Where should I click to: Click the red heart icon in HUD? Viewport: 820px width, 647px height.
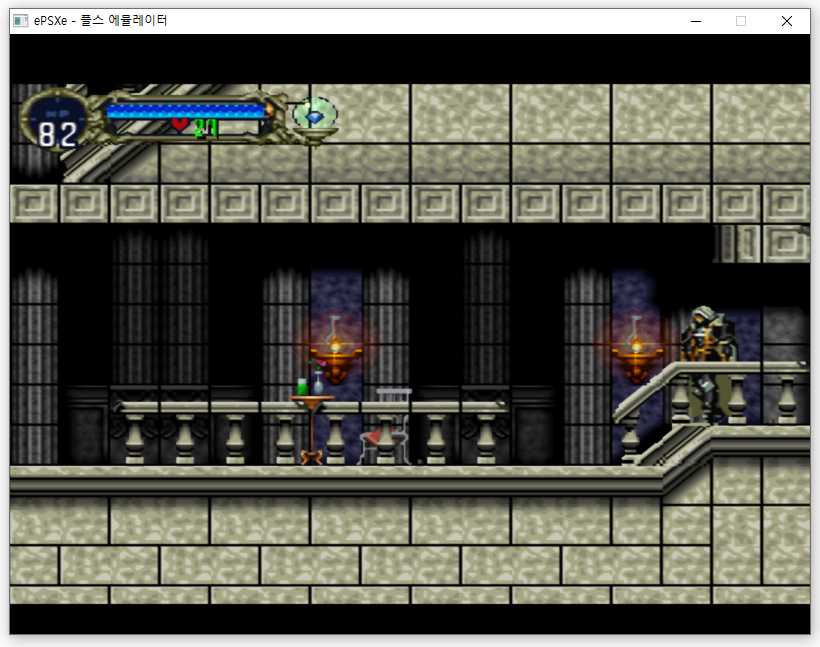pyautogui.click(x=180, y=124)
